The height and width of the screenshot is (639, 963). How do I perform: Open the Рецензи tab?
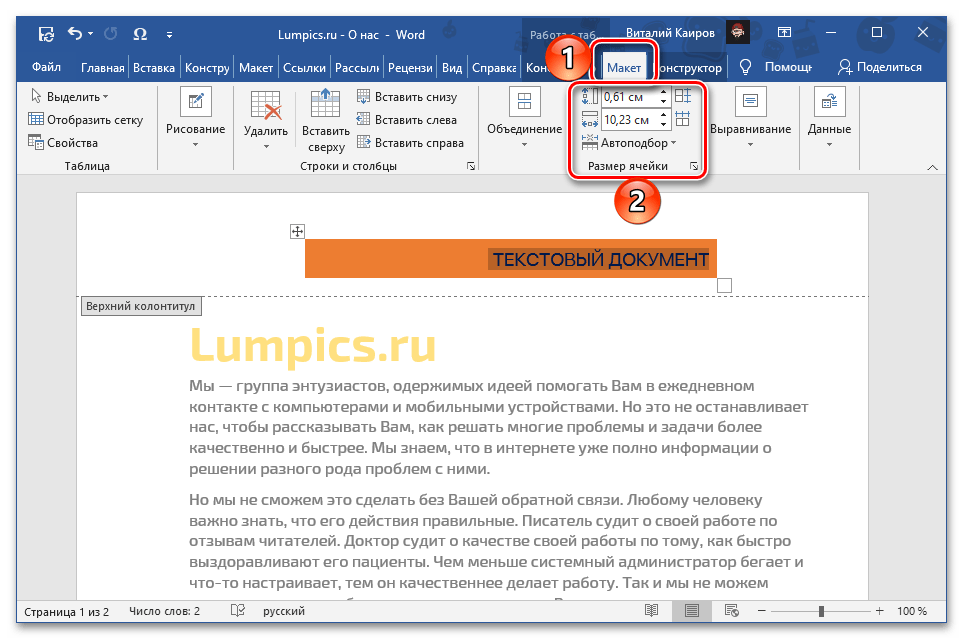410,68
